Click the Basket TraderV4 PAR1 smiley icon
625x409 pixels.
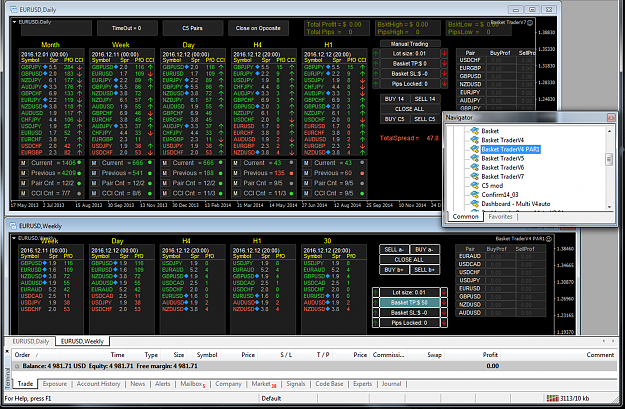(549, 238)
